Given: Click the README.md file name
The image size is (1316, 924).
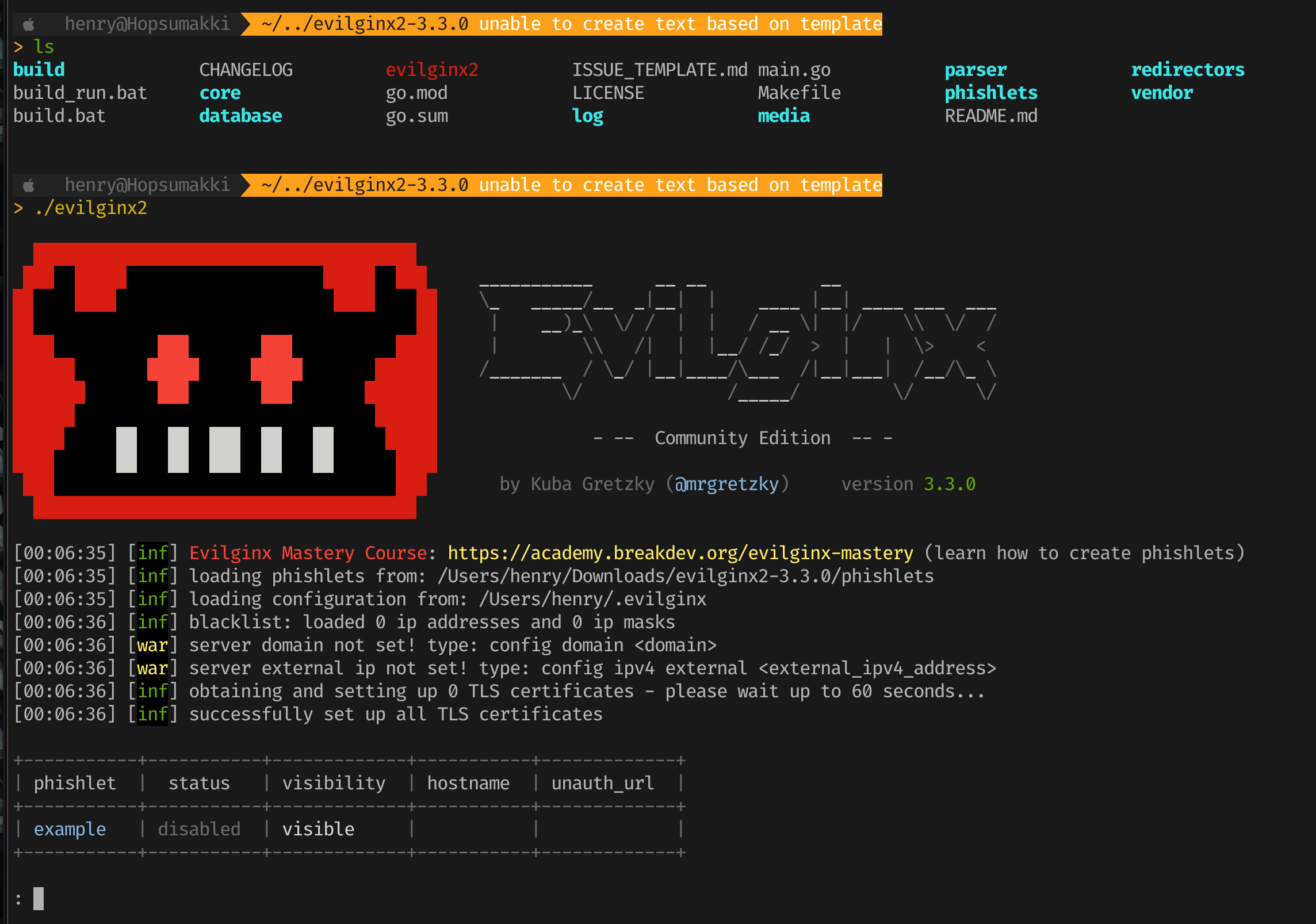Looking at the screenshot, I should 990,116.
